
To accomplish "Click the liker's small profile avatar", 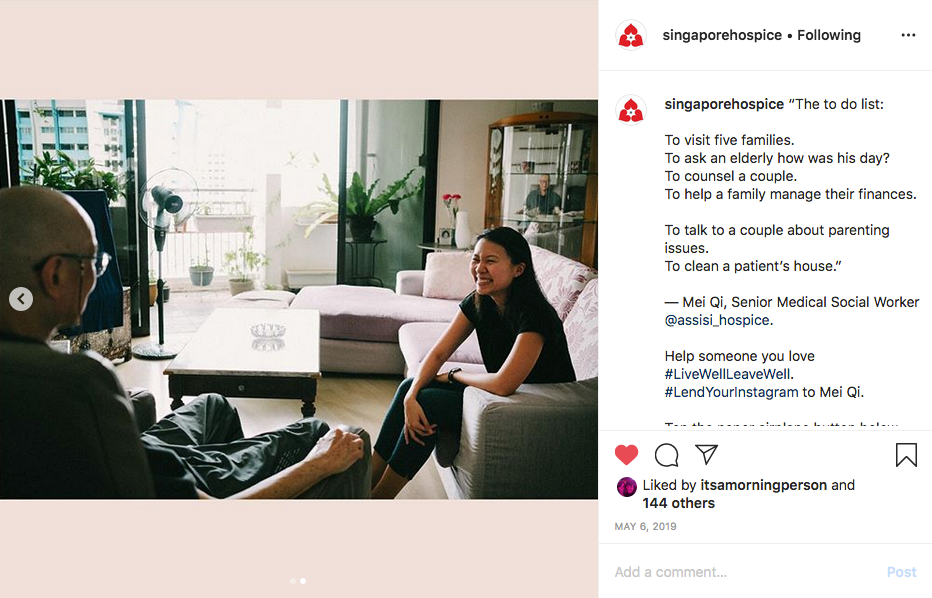I will pyautogui.click(x=626, y=487).
